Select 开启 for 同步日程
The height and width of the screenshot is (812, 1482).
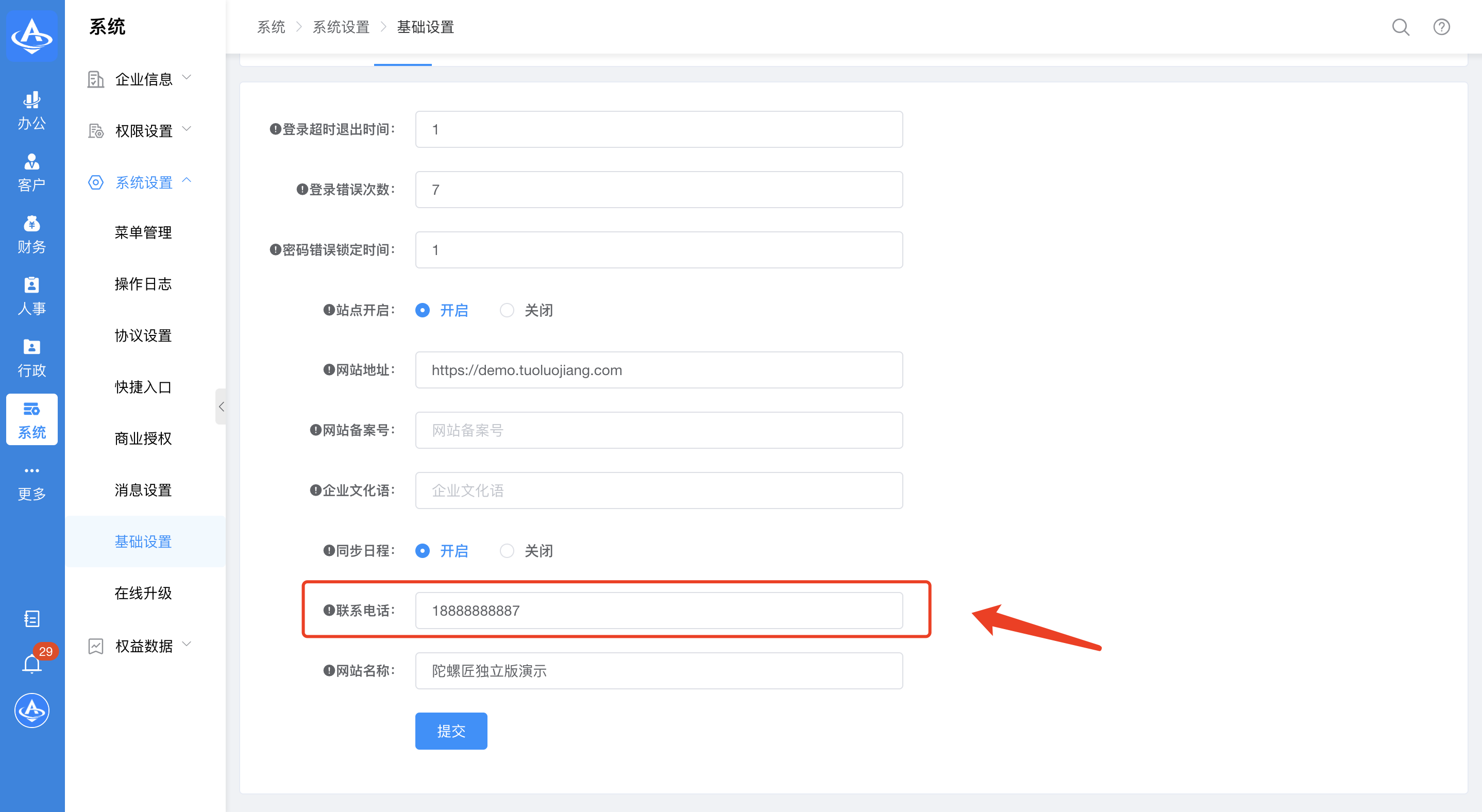(422, 551)
